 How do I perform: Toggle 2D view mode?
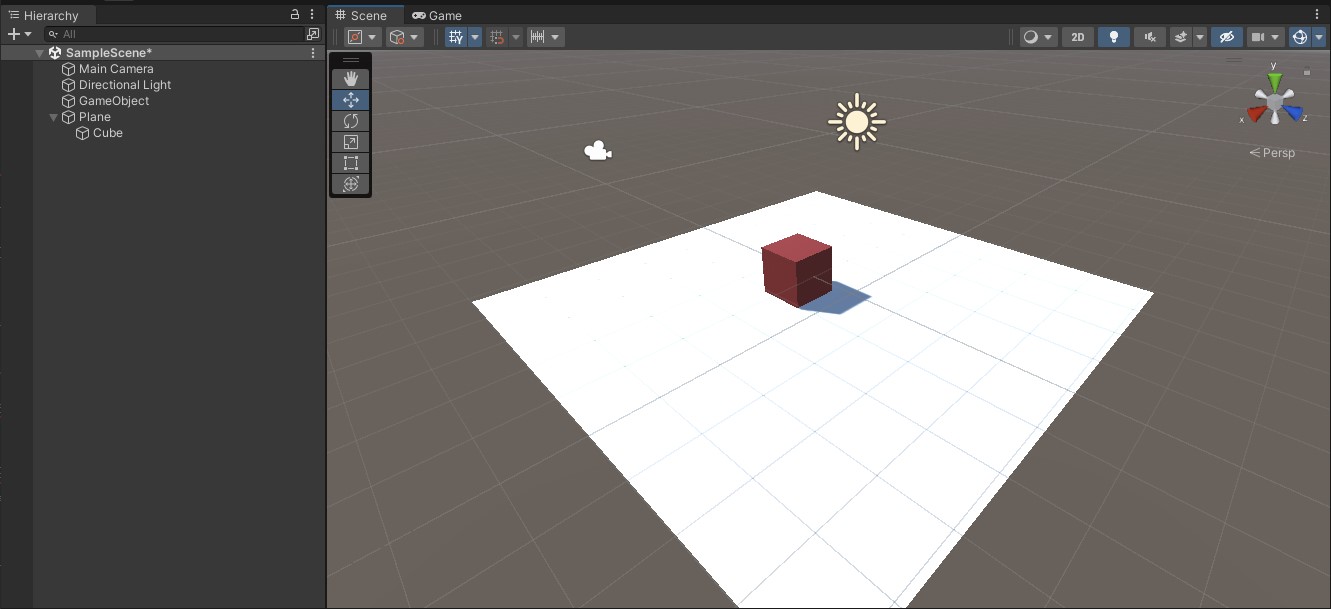(x=1077, y=37)
